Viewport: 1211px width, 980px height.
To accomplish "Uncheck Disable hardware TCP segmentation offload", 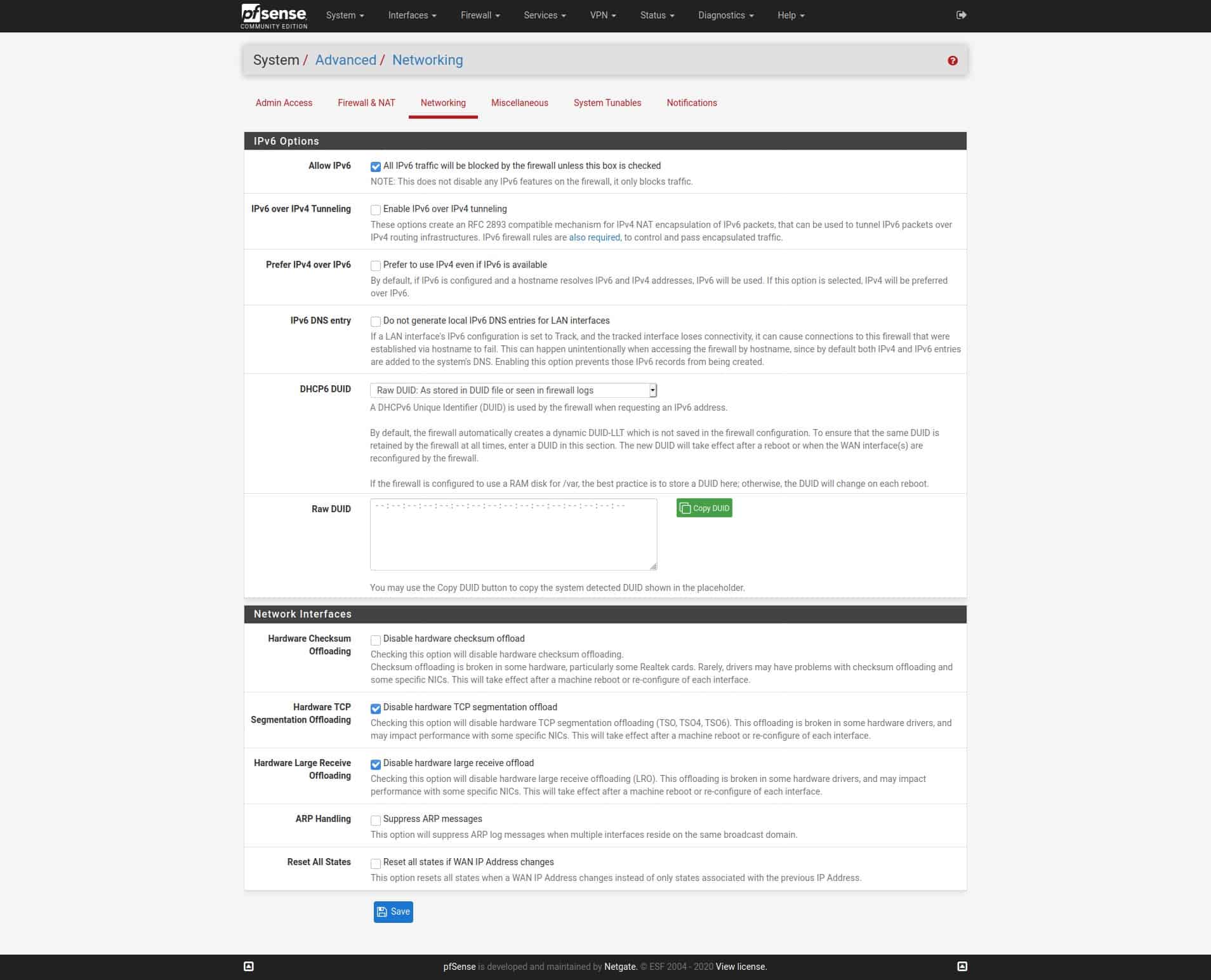I will 376,708.
